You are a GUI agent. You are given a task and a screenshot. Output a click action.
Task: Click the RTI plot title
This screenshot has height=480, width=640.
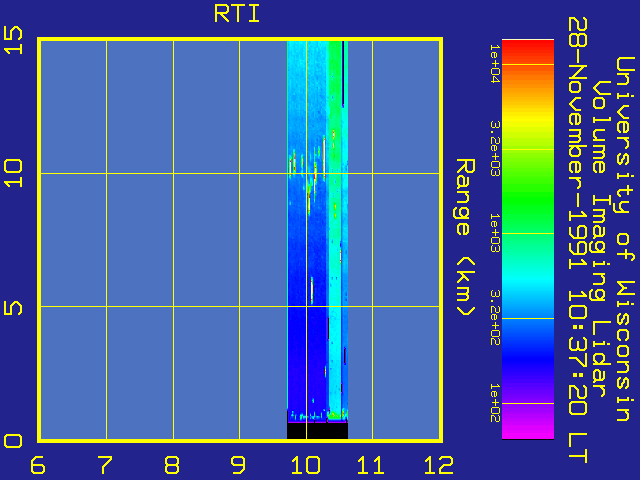click(x=237, y=14)
